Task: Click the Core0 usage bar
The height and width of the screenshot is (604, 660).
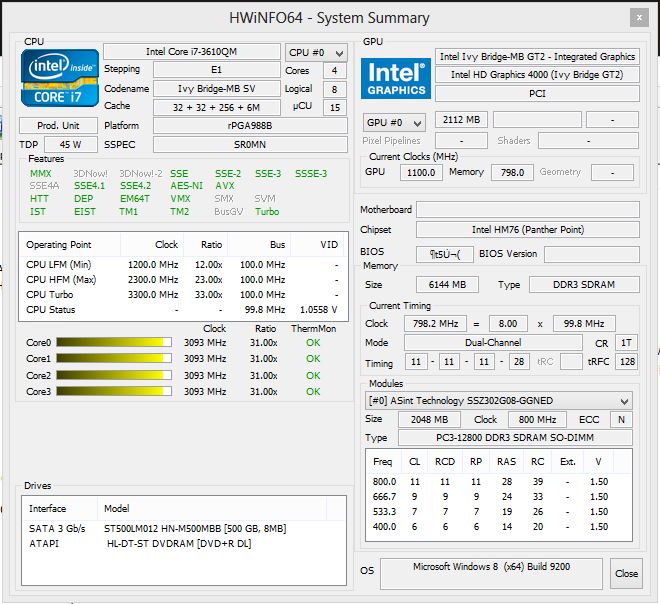Action: pyautogui.click(x=114, y=342)
